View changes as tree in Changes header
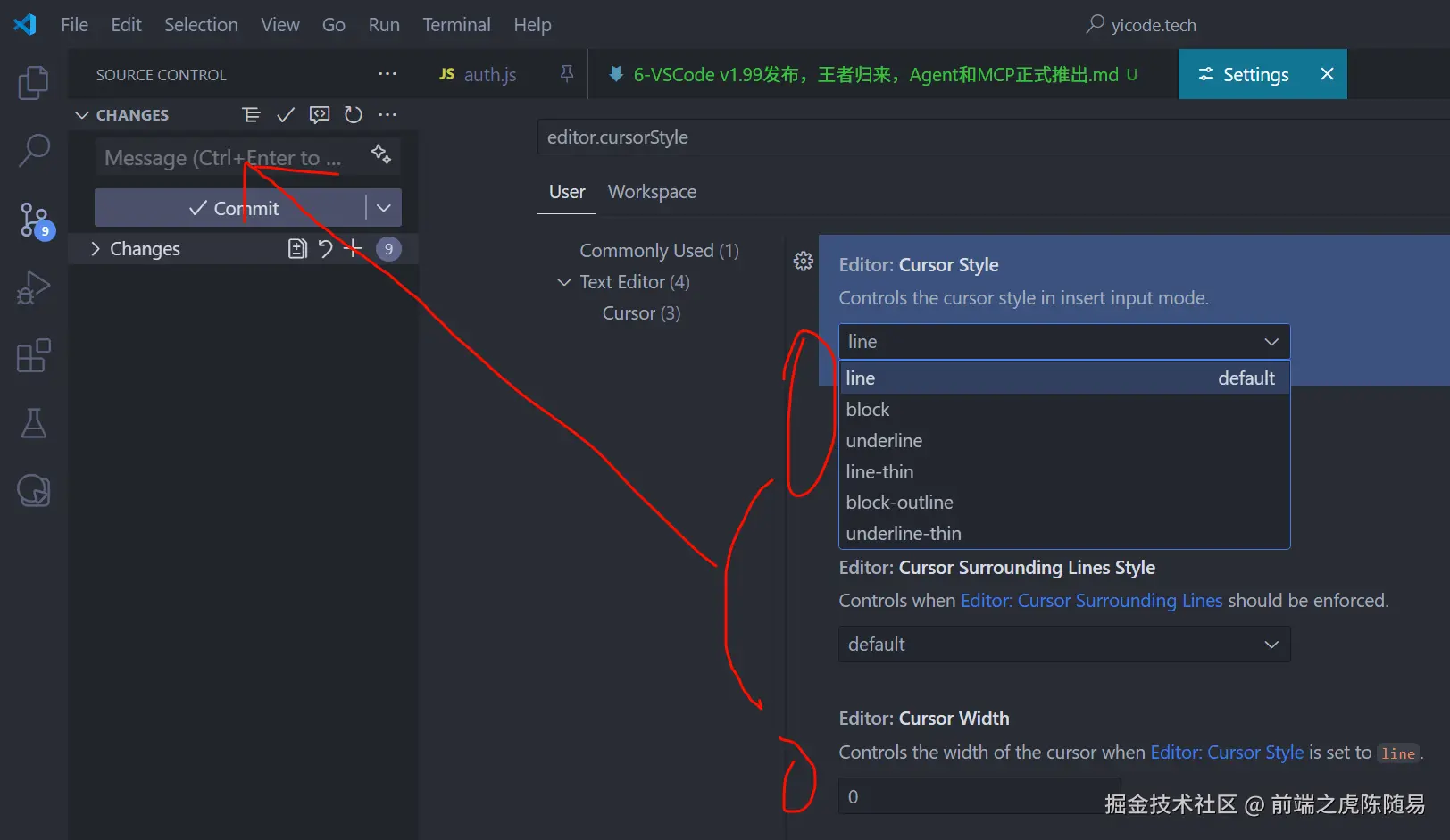 (252, 114)
